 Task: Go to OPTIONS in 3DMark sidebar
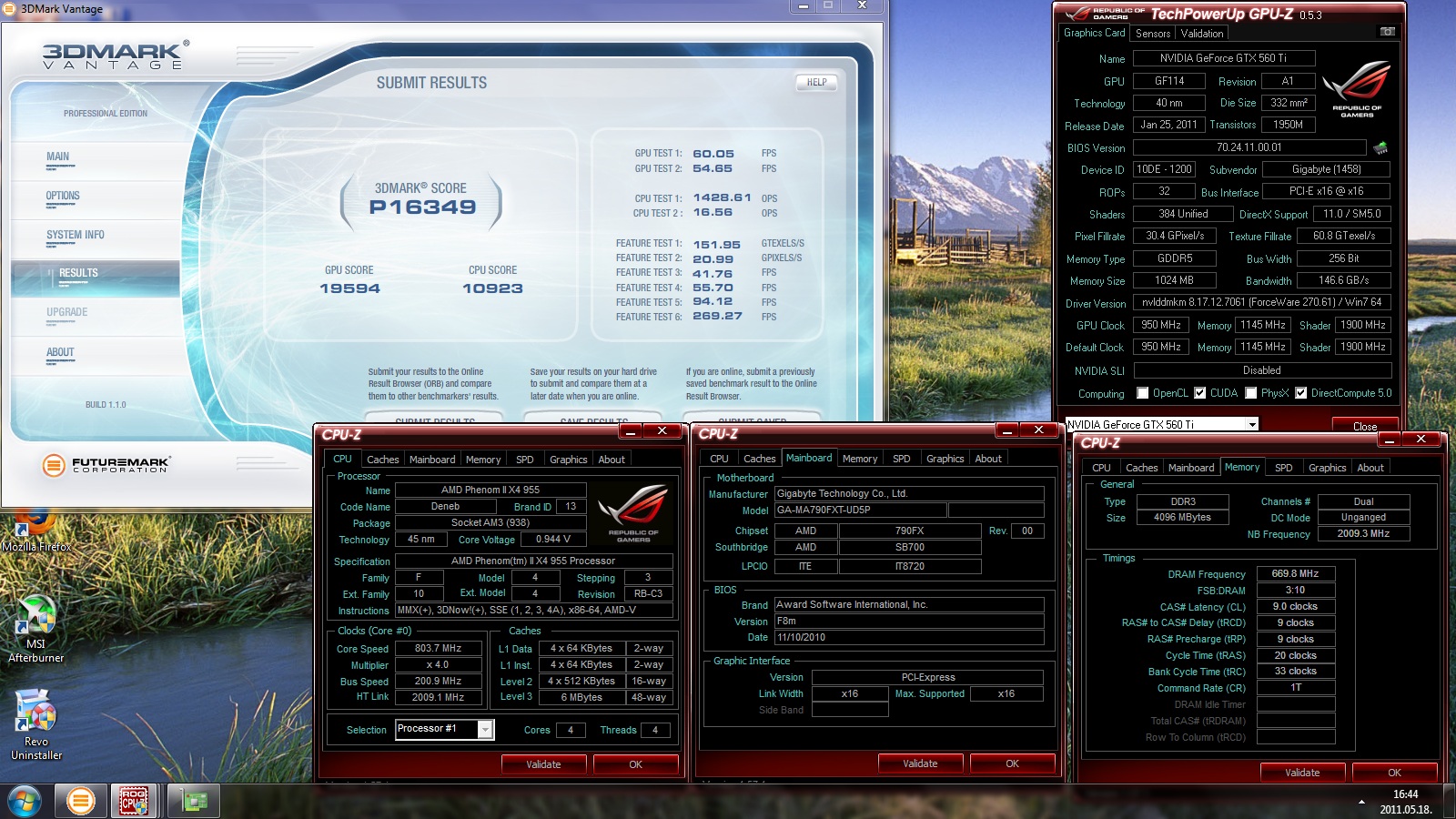(x=63, y=197)
